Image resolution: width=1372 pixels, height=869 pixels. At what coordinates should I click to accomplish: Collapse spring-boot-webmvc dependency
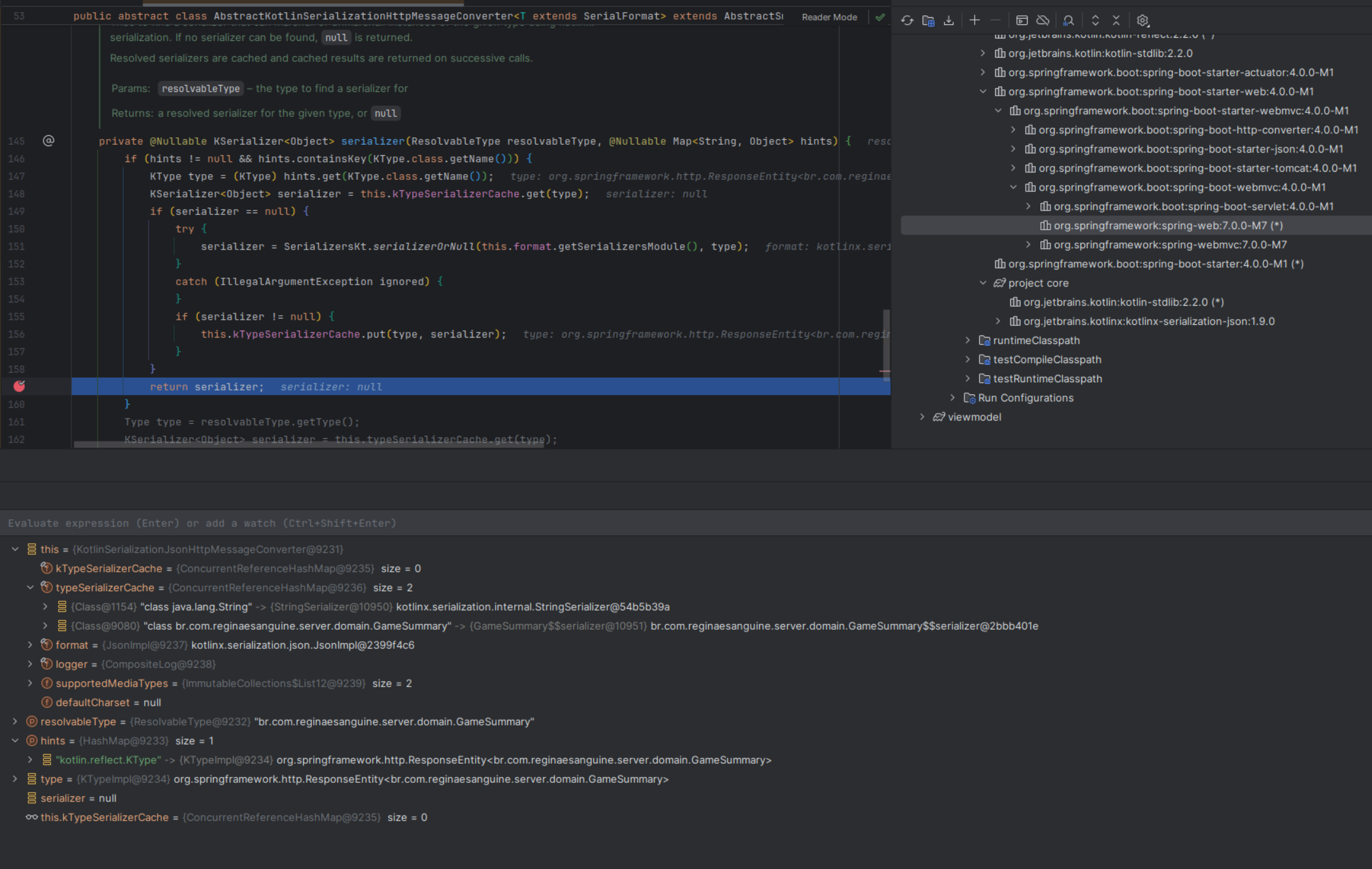click(x=1014, y=187)
